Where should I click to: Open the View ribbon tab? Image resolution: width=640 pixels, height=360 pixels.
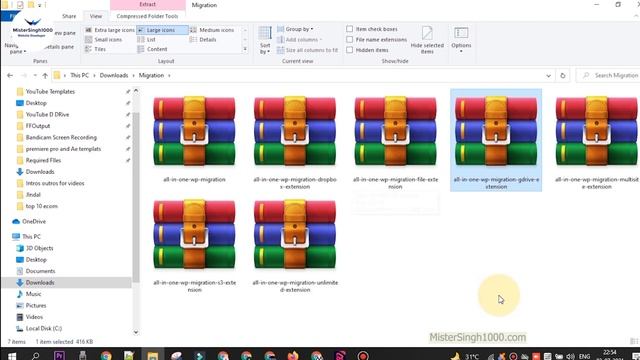pyautogui.click(x=96, y=16)
